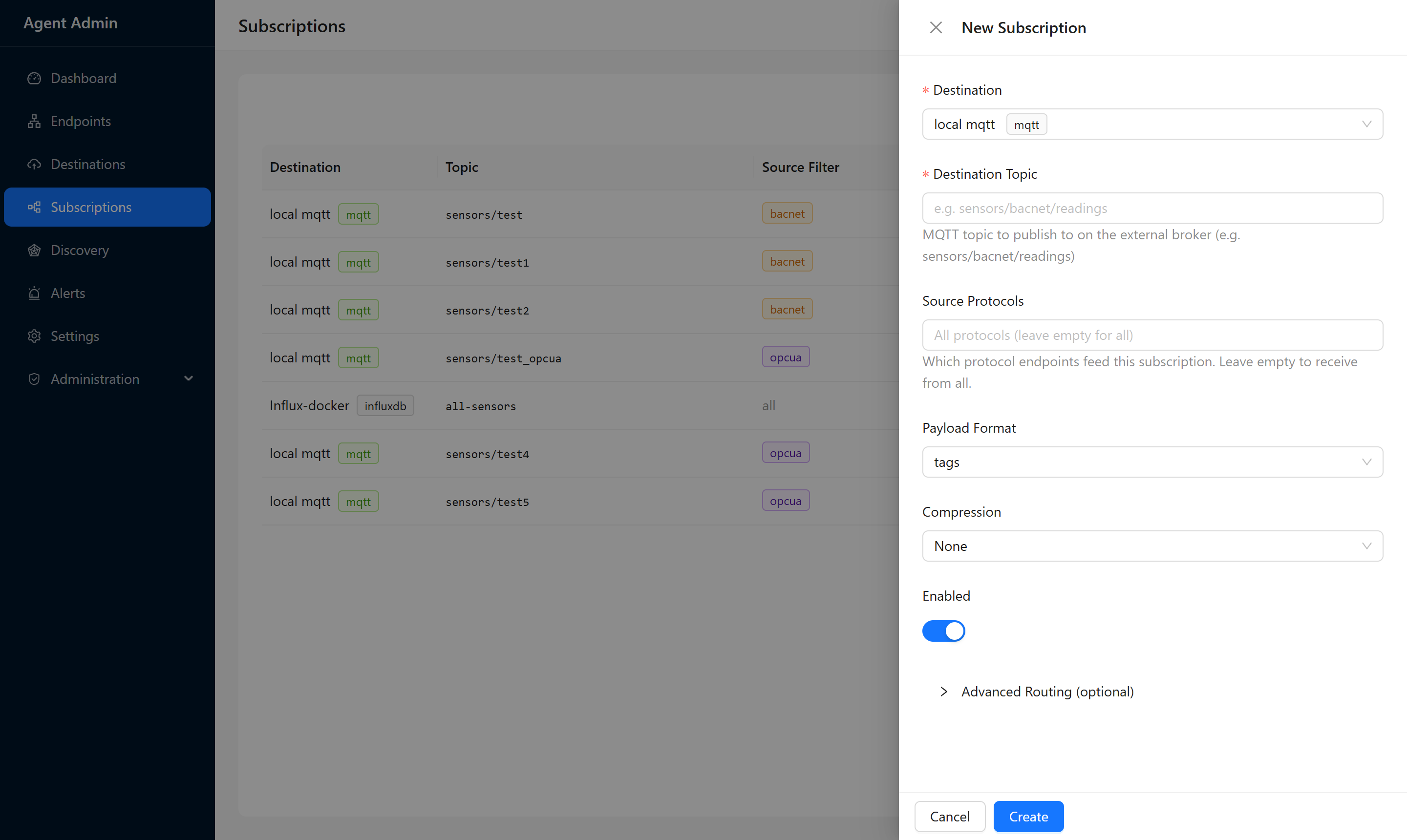Focus the Destination Topic input field
Image resolution: width=1407 pixels, height=840 pixels.
[x=1152, y=208]
